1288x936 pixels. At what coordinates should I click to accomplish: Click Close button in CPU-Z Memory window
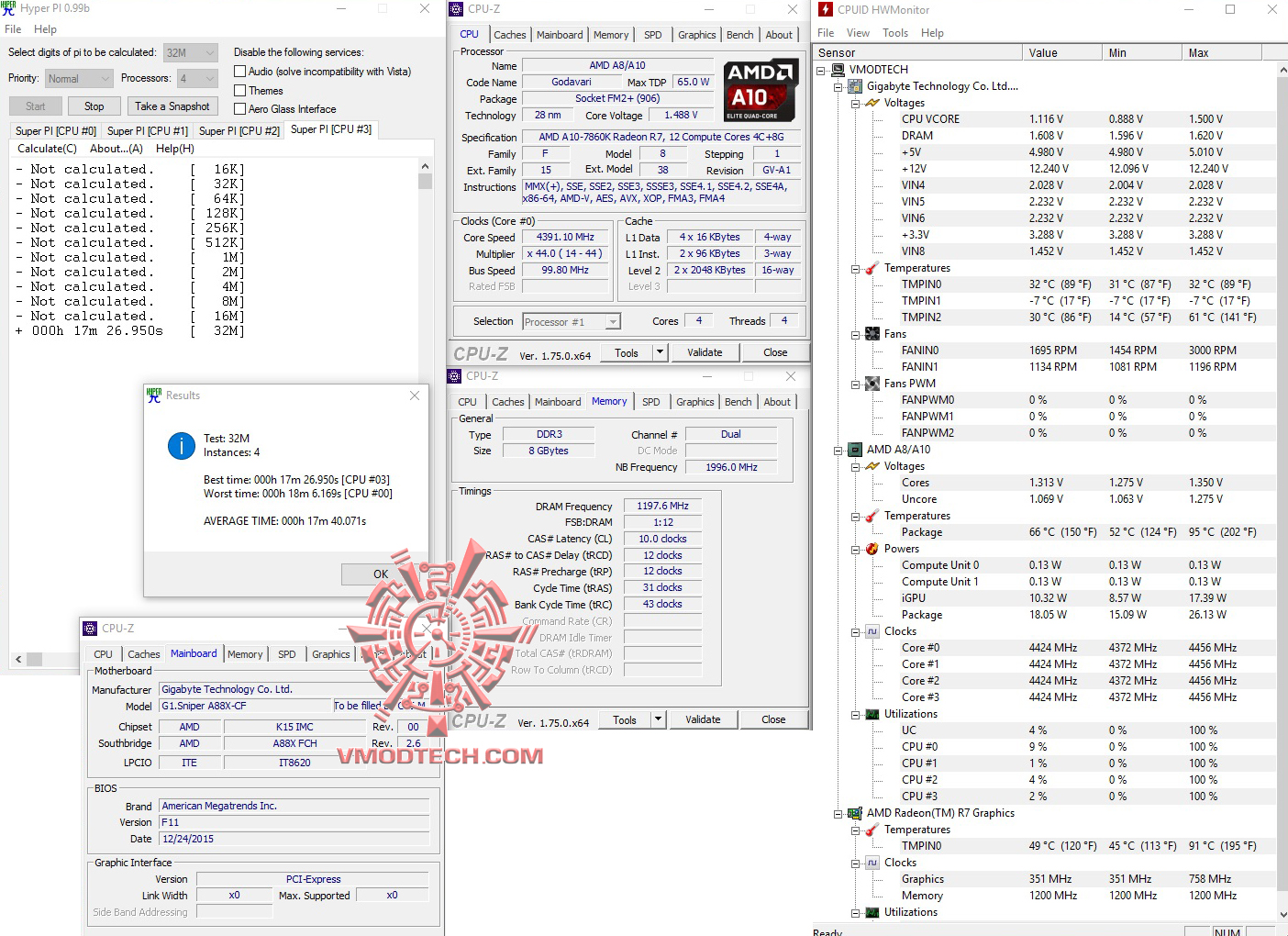(773, 719)
